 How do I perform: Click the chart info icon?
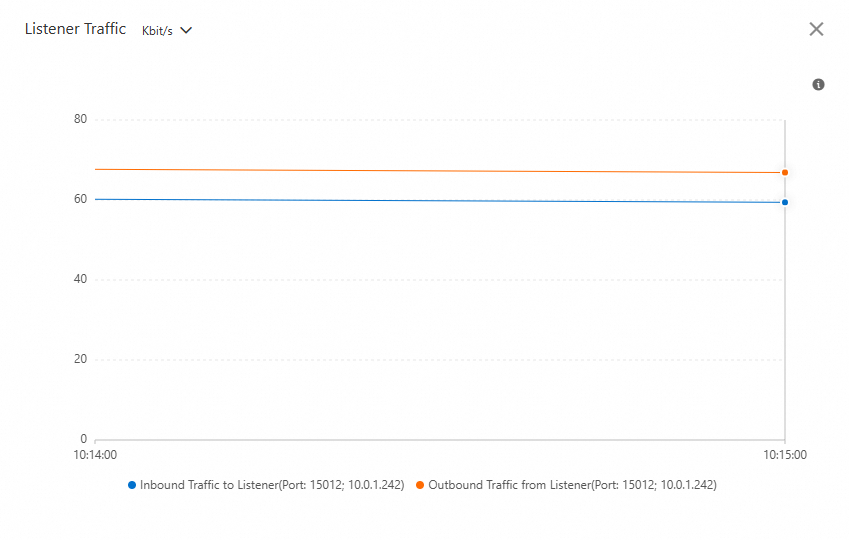(818, 84)
